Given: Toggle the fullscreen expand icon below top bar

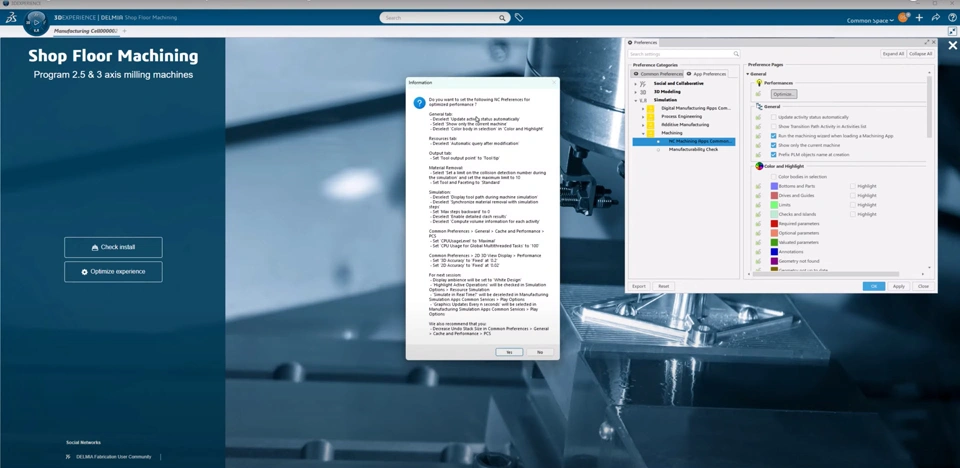Looking at the screenshot, I should point(952,31).
